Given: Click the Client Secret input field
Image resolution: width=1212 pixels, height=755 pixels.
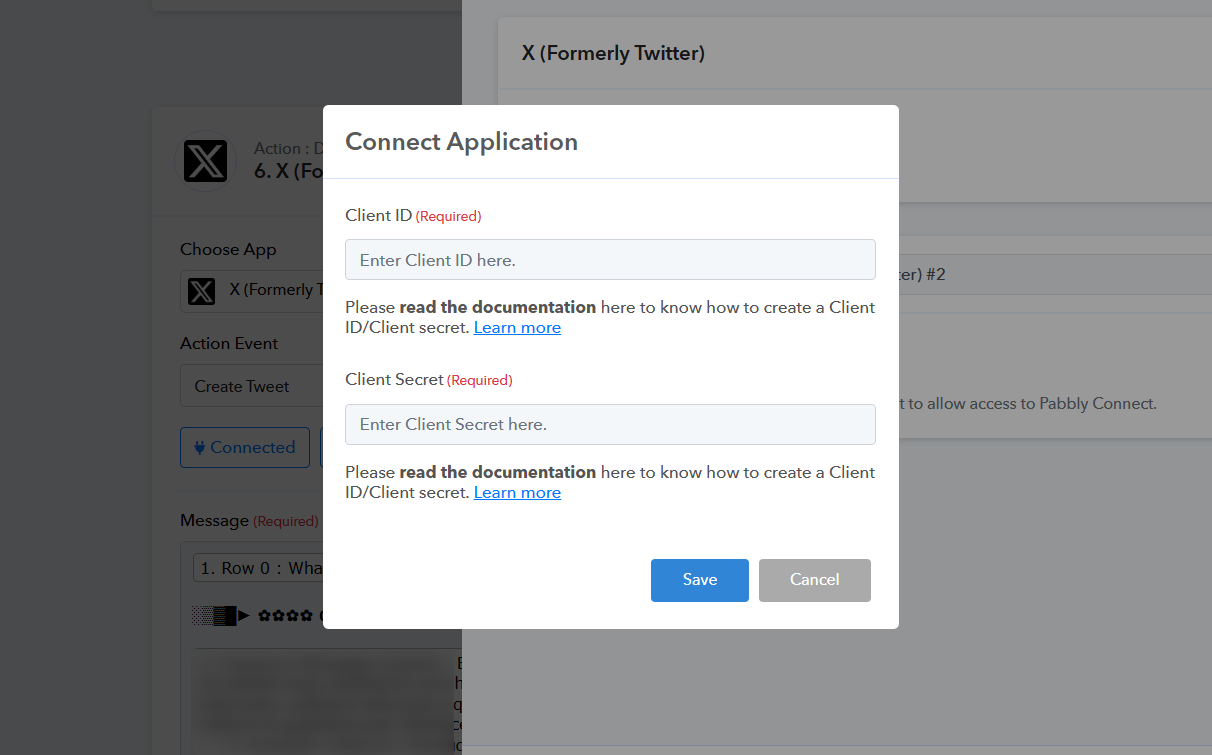Looking at the screenshot, I should point(610,424).
